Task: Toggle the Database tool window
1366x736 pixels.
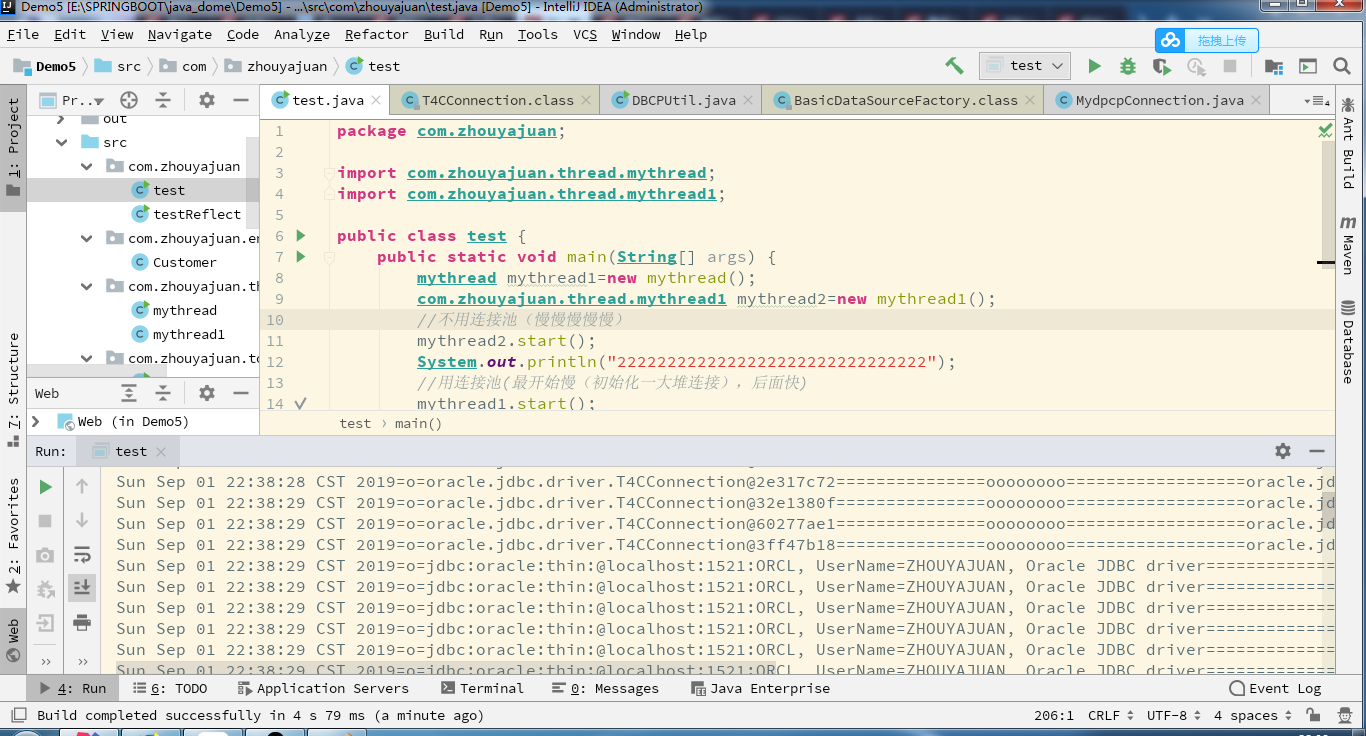Action: click(1347, 342)
